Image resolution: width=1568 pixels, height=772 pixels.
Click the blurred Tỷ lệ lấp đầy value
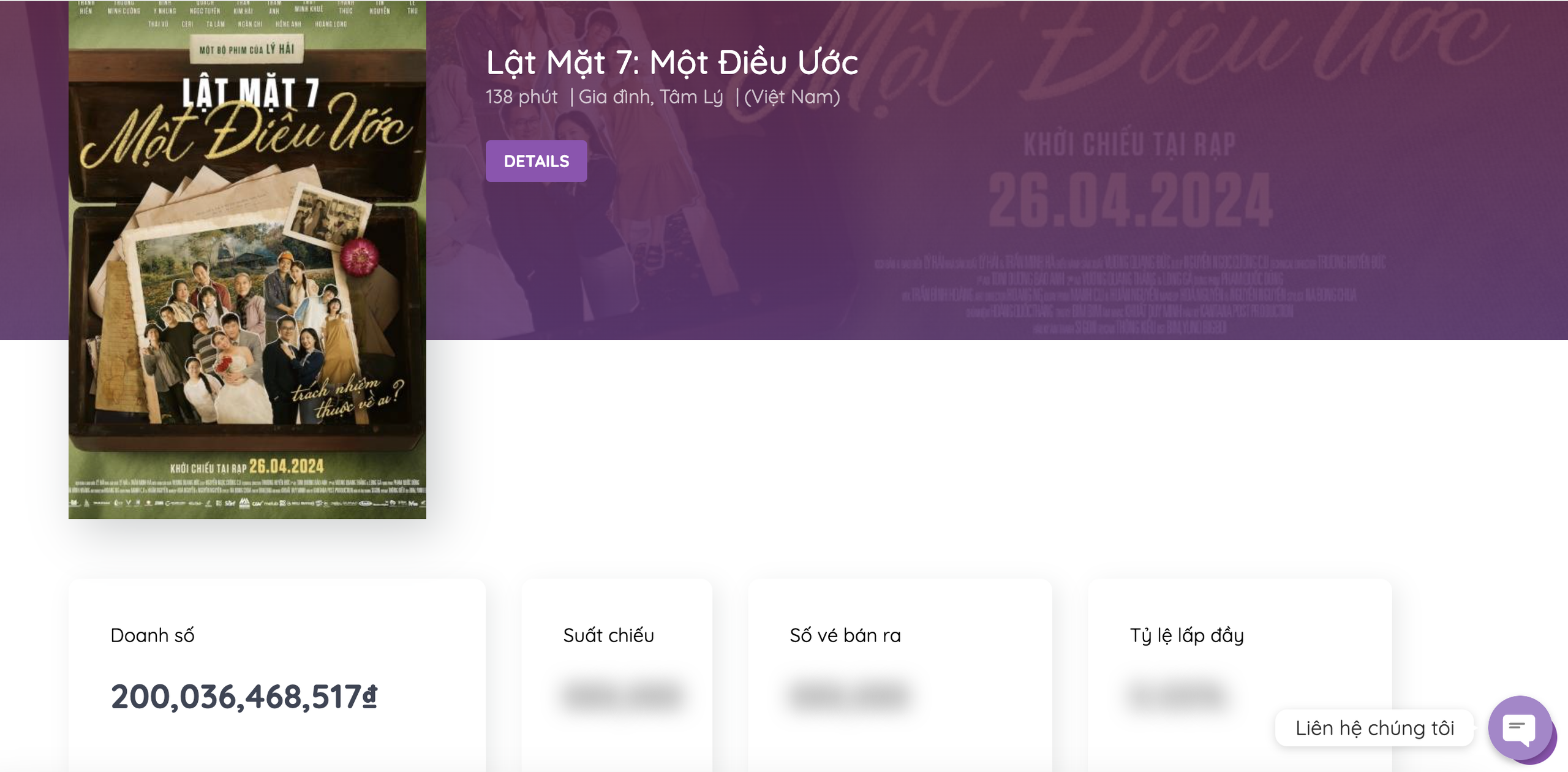(1177, 695)
